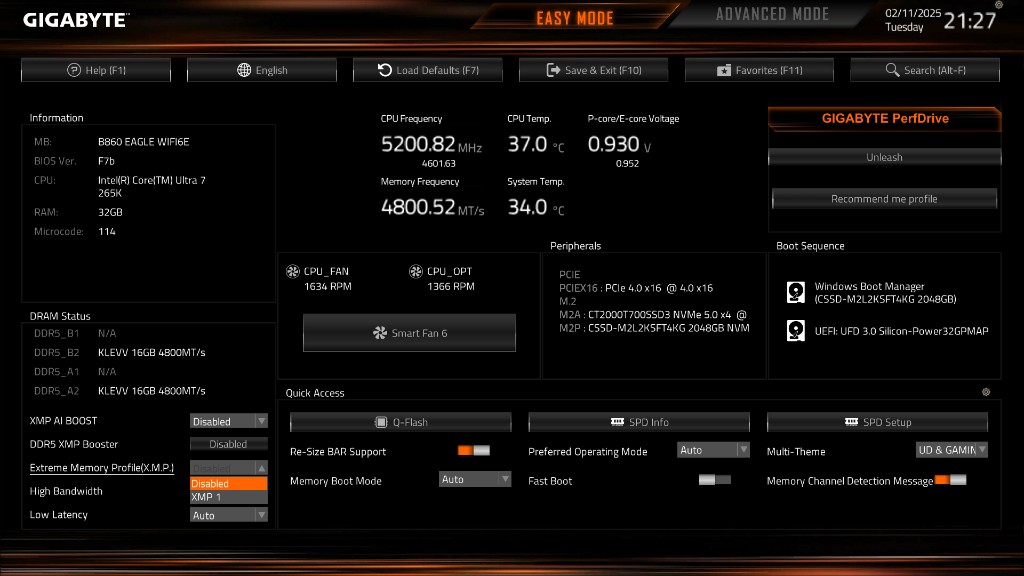Click the SPD Setup memory icon
1024x576 pixels.
pos(851,422)
